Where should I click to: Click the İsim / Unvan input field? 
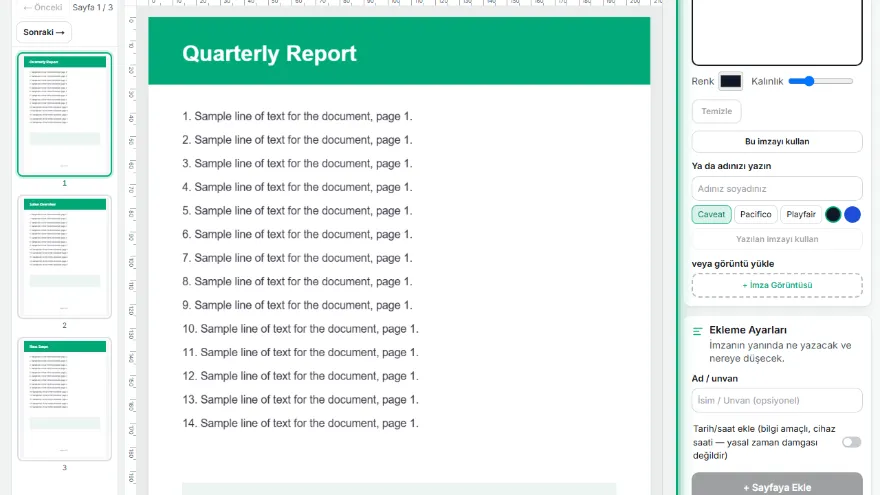click(x=777, y=401)
